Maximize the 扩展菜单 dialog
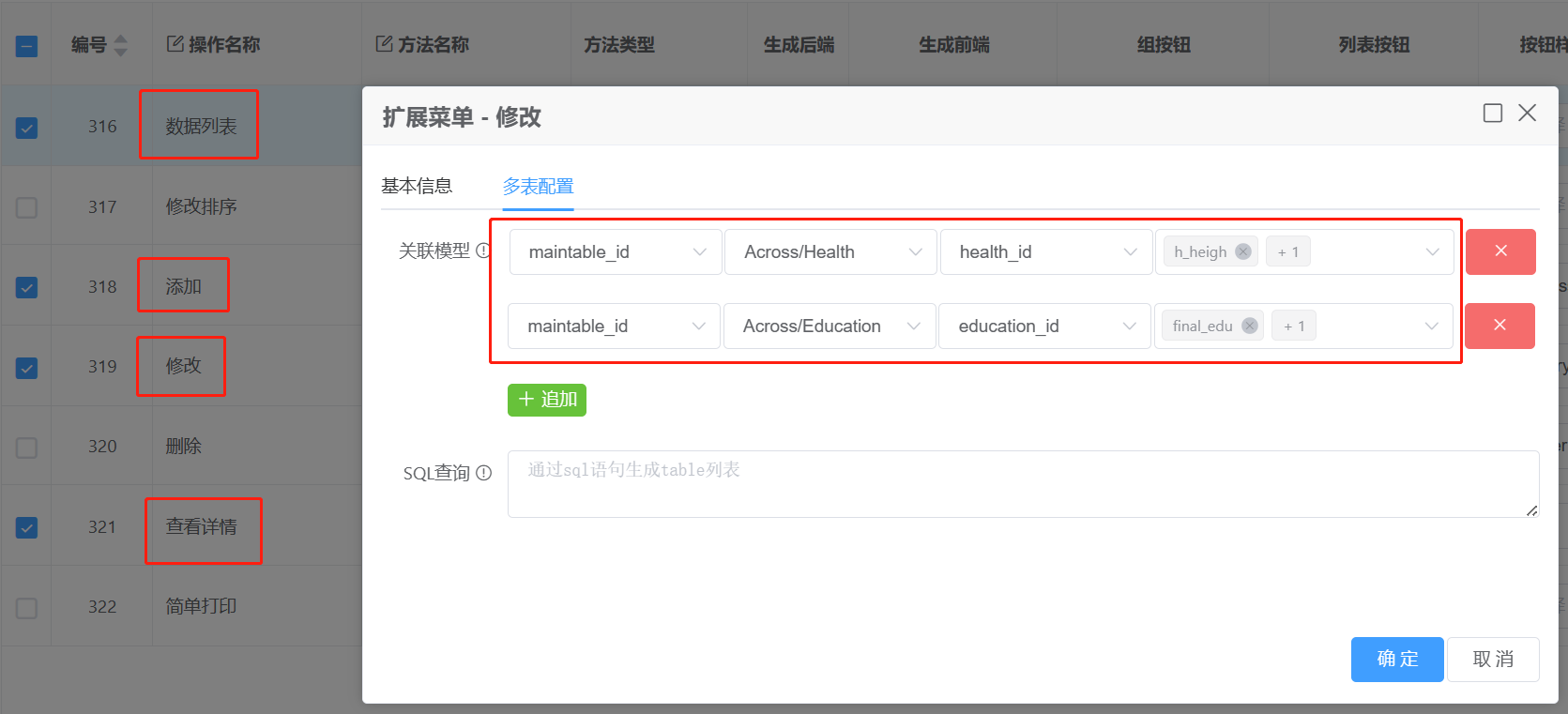 point(1493,114)
